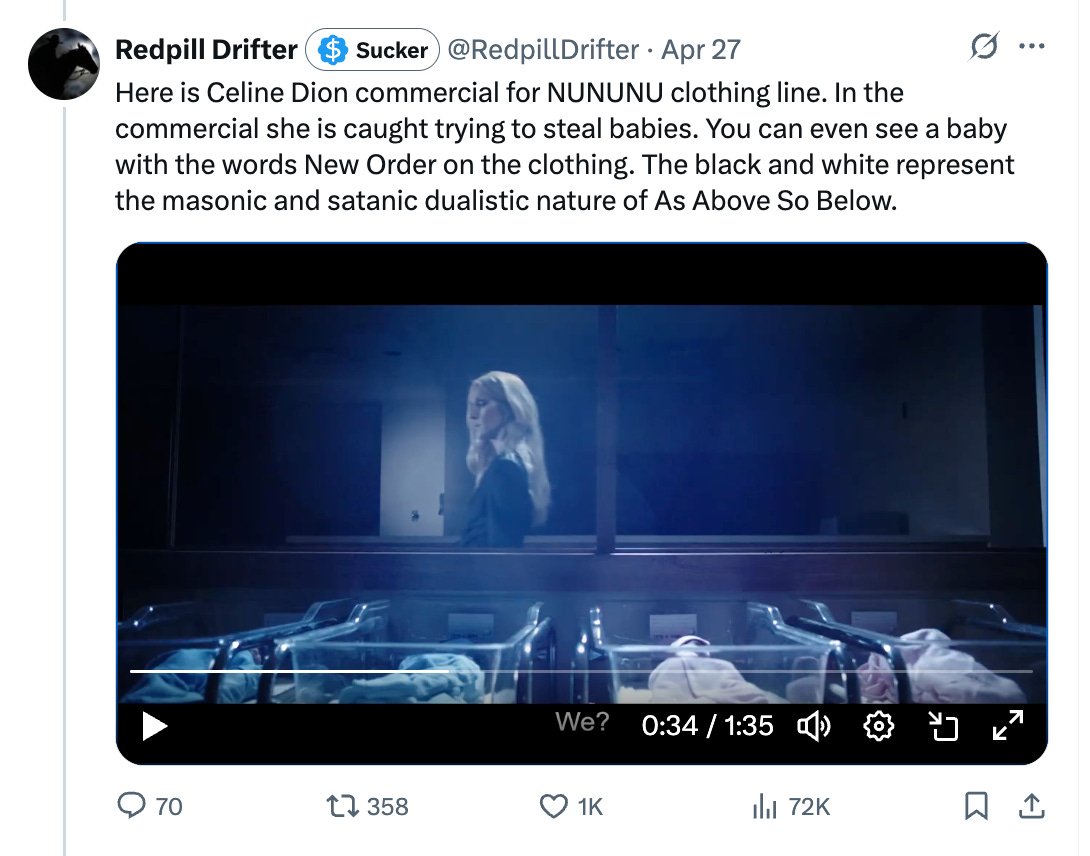Expand the video to fullscreen
Screen dimensions: 1090x856
(x=1009, y=726)
